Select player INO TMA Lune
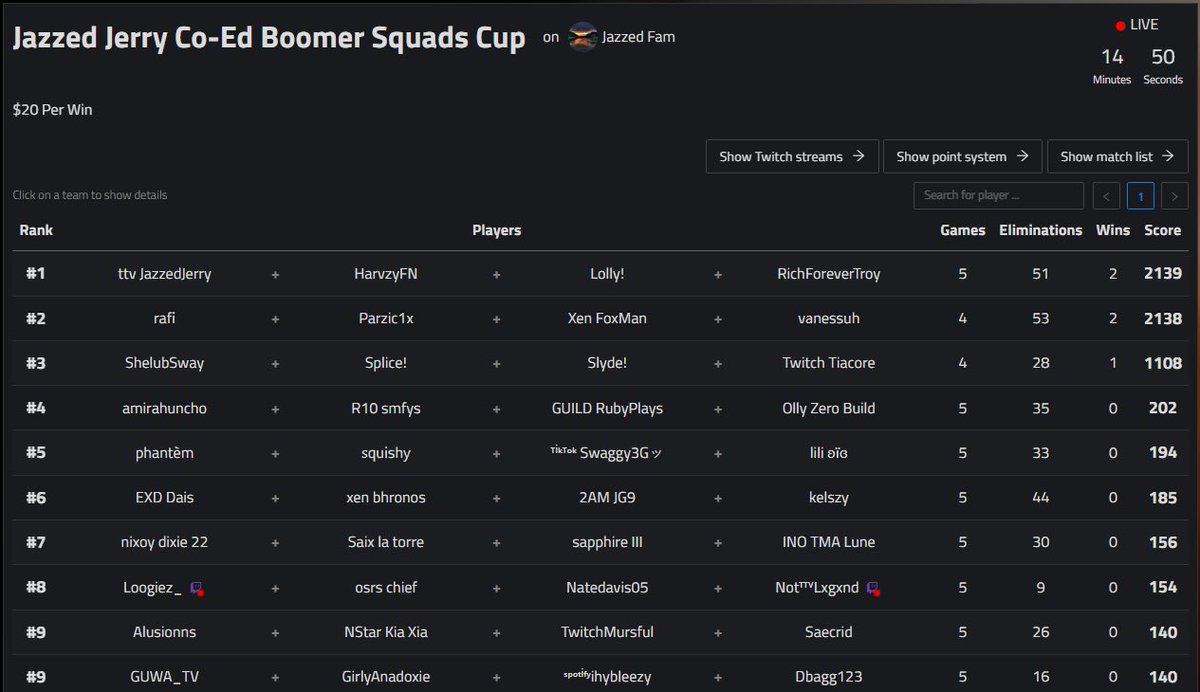1200x692 pixels. pyautogui.click(x=829, y=542)
